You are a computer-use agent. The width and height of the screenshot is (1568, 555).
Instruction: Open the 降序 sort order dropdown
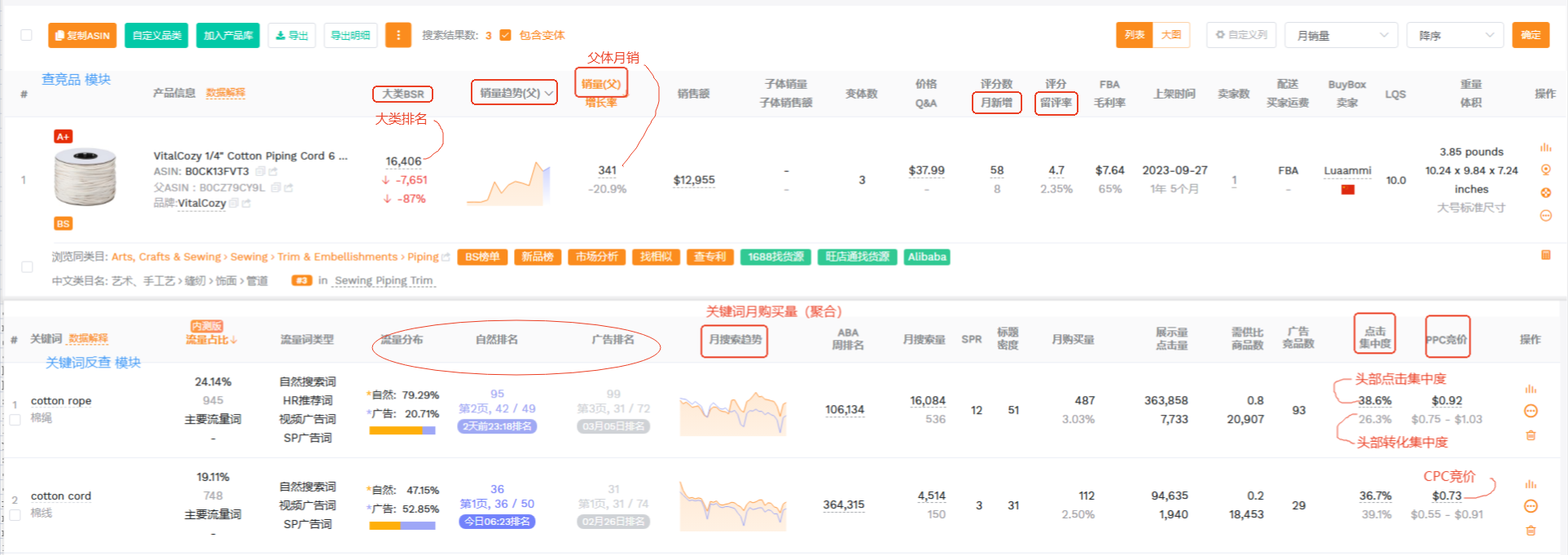point(1455,35)
